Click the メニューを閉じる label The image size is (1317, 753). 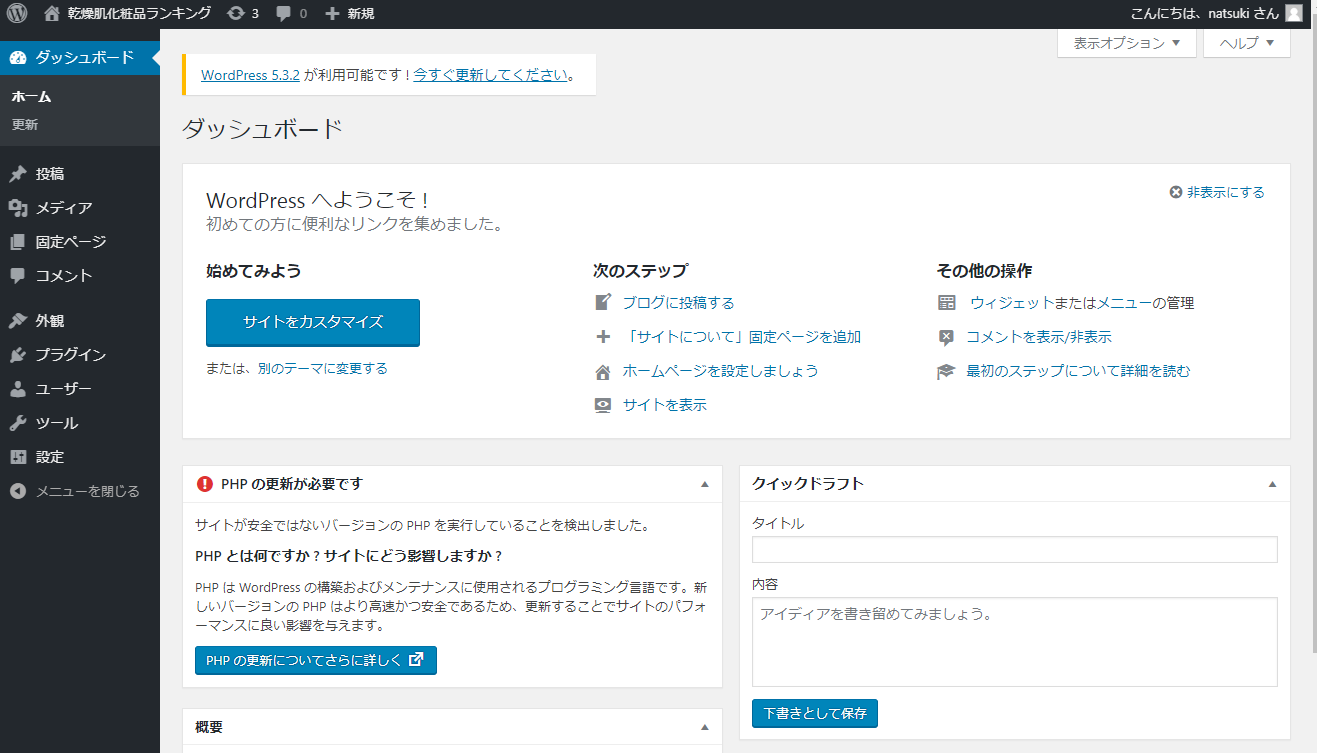pos(88,491)
